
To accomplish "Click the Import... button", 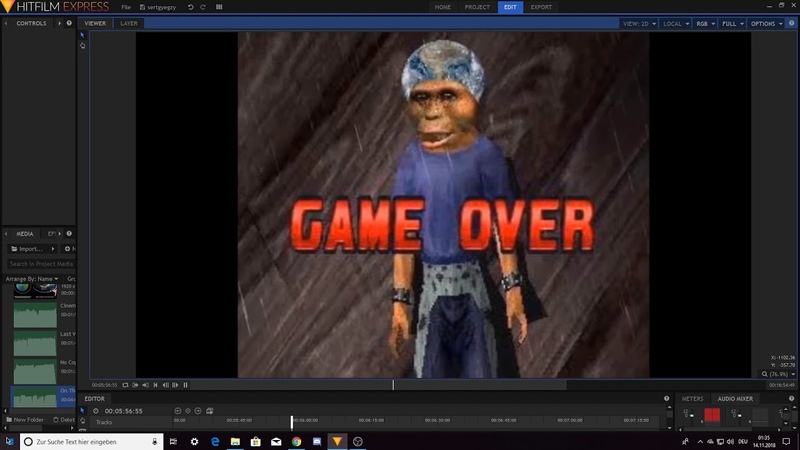I will pyautogui.click(x=27, y=248).
